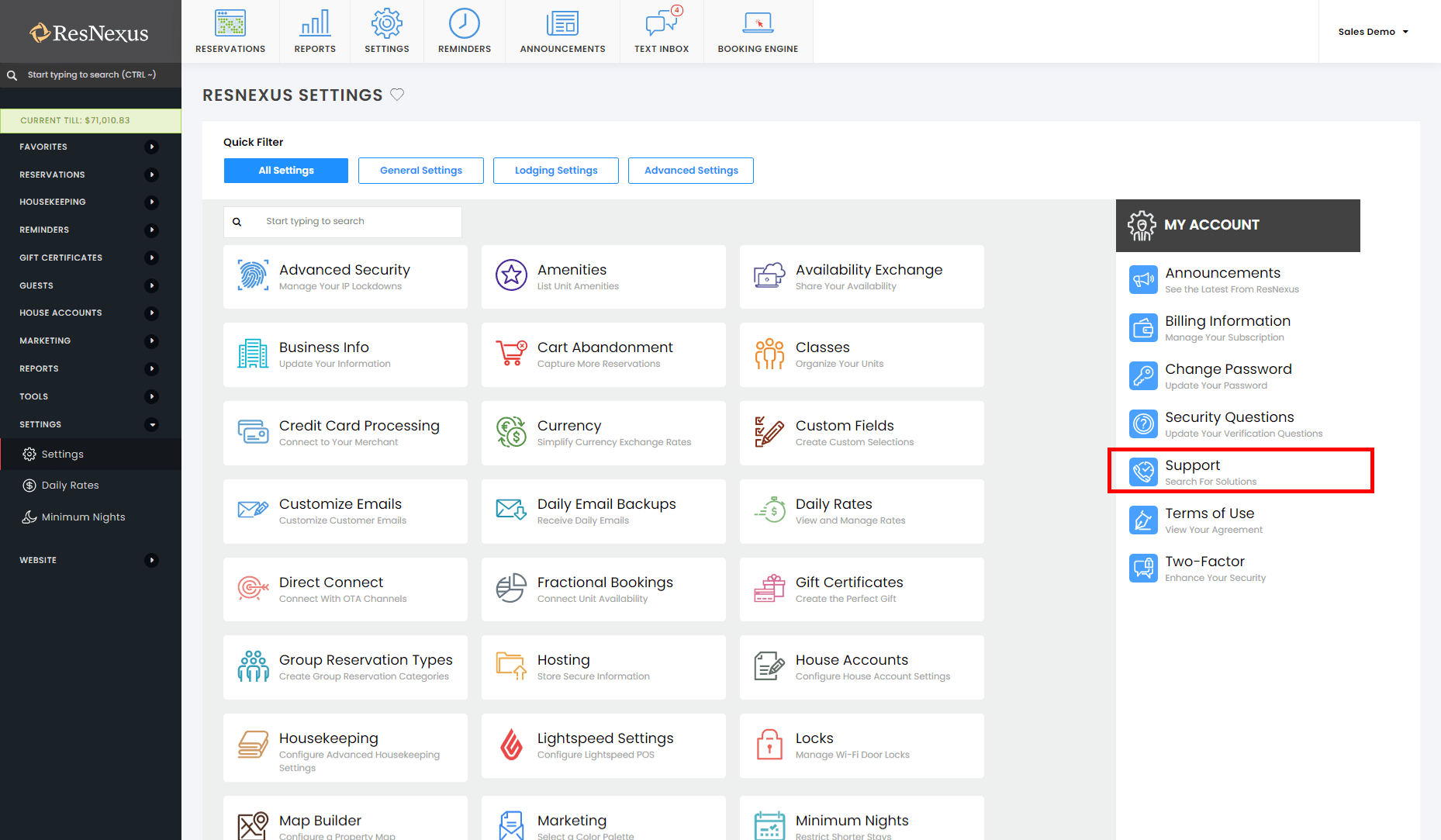Click the settings search input field
This screenshot has width=1441, height=840.
click(357, 222)
